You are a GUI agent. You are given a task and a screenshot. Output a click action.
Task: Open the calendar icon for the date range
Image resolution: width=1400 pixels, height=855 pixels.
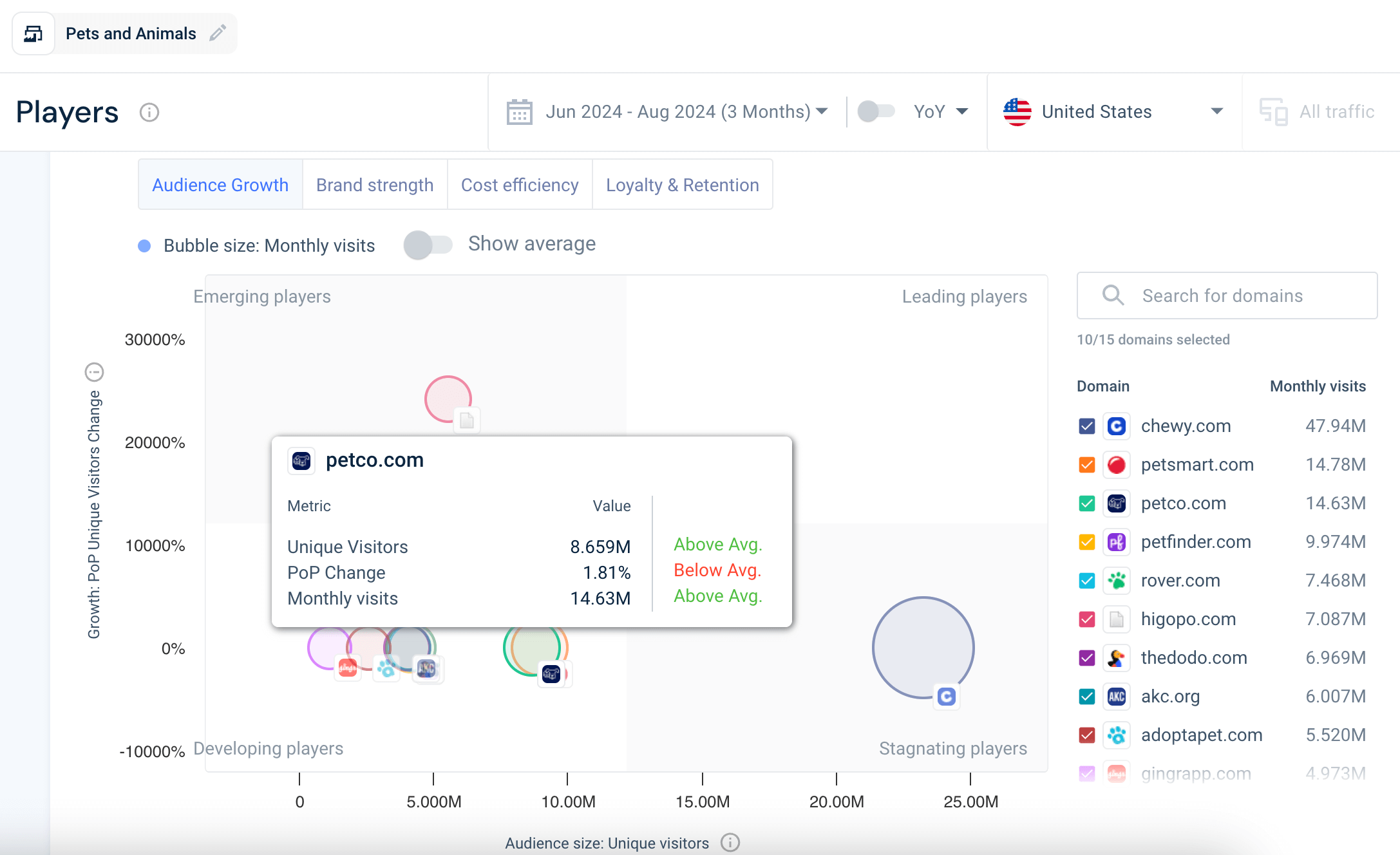[x=519, y=112]
